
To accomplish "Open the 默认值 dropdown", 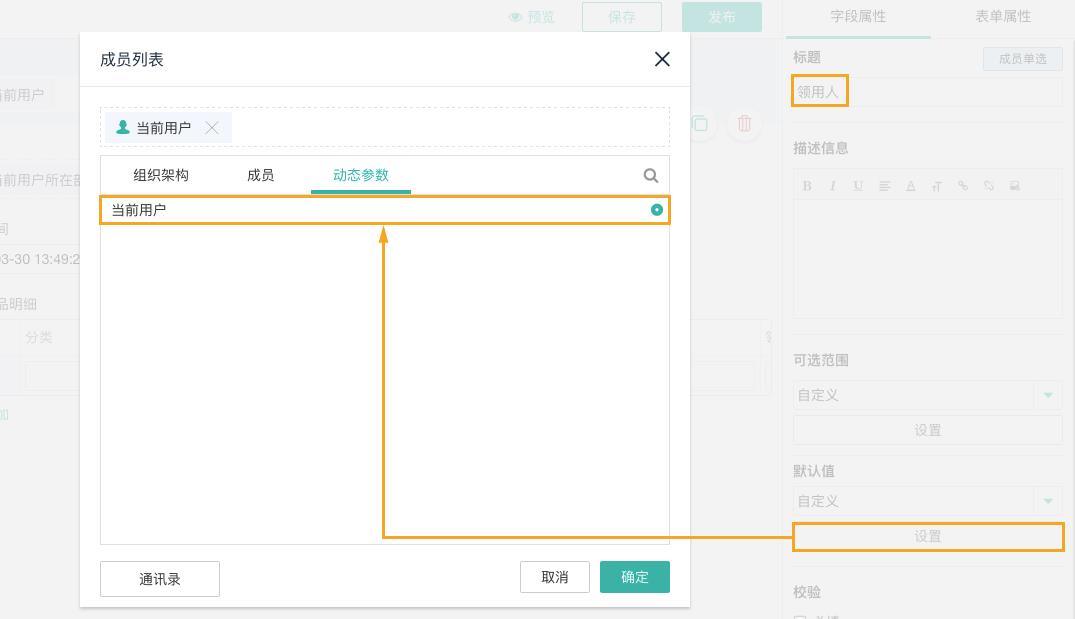I will coord(1048,501).
